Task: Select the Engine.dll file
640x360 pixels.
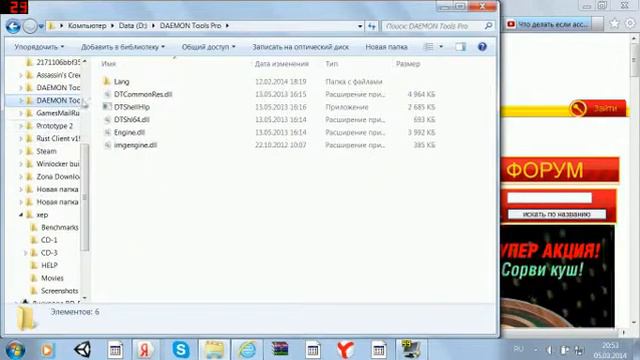Action: pos(129,132)
